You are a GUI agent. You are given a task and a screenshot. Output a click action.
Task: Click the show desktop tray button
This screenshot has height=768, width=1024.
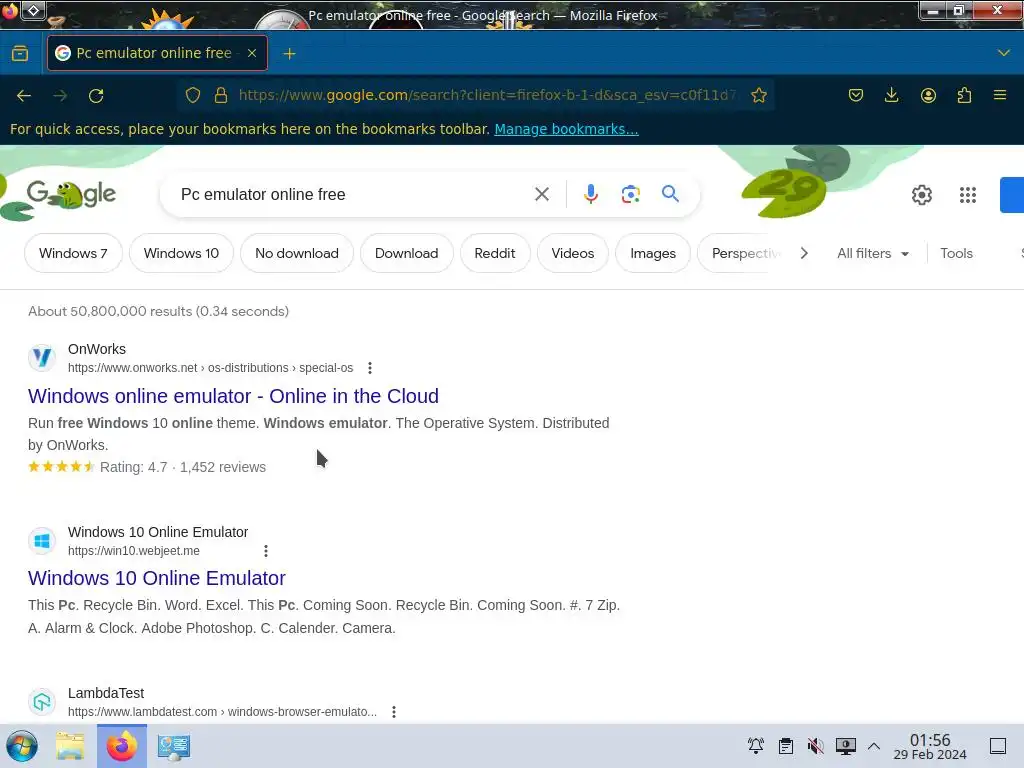[998, 746]
